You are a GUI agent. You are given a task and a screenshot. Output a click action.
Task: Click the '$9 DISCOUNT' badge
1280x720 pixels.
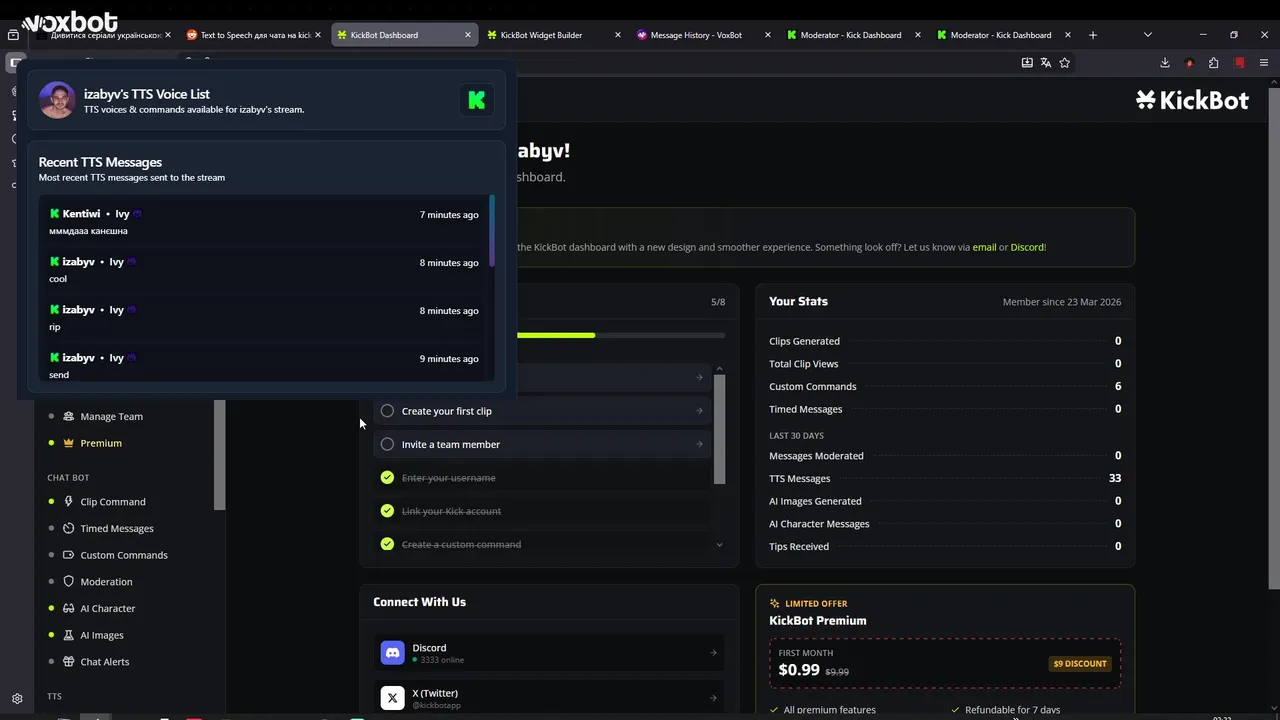pos(1080,664)
